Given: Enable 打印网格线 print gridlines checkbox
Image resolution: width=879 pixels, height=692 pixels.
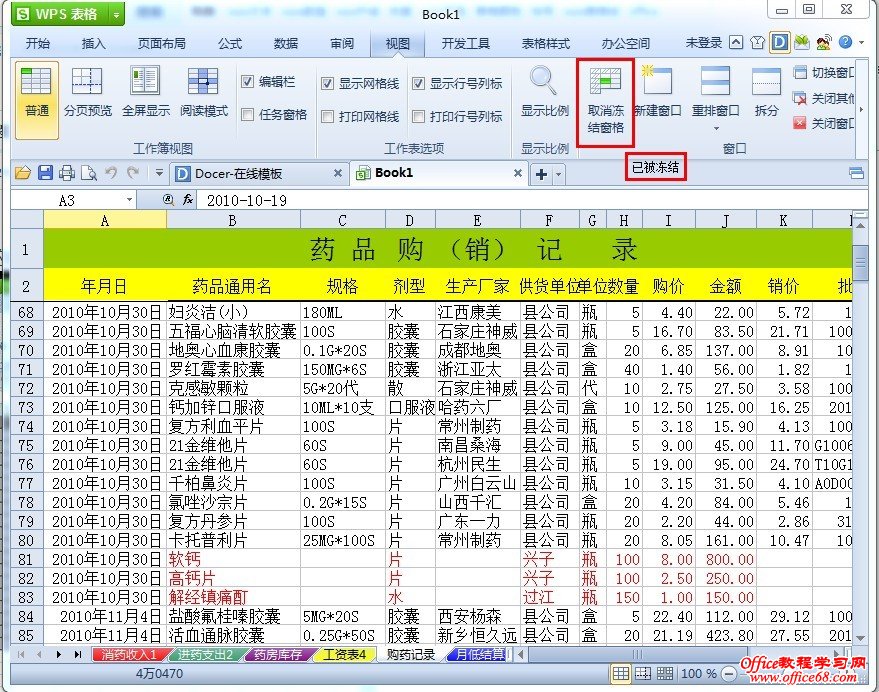Looking at the screenshot, I should 327,117.
